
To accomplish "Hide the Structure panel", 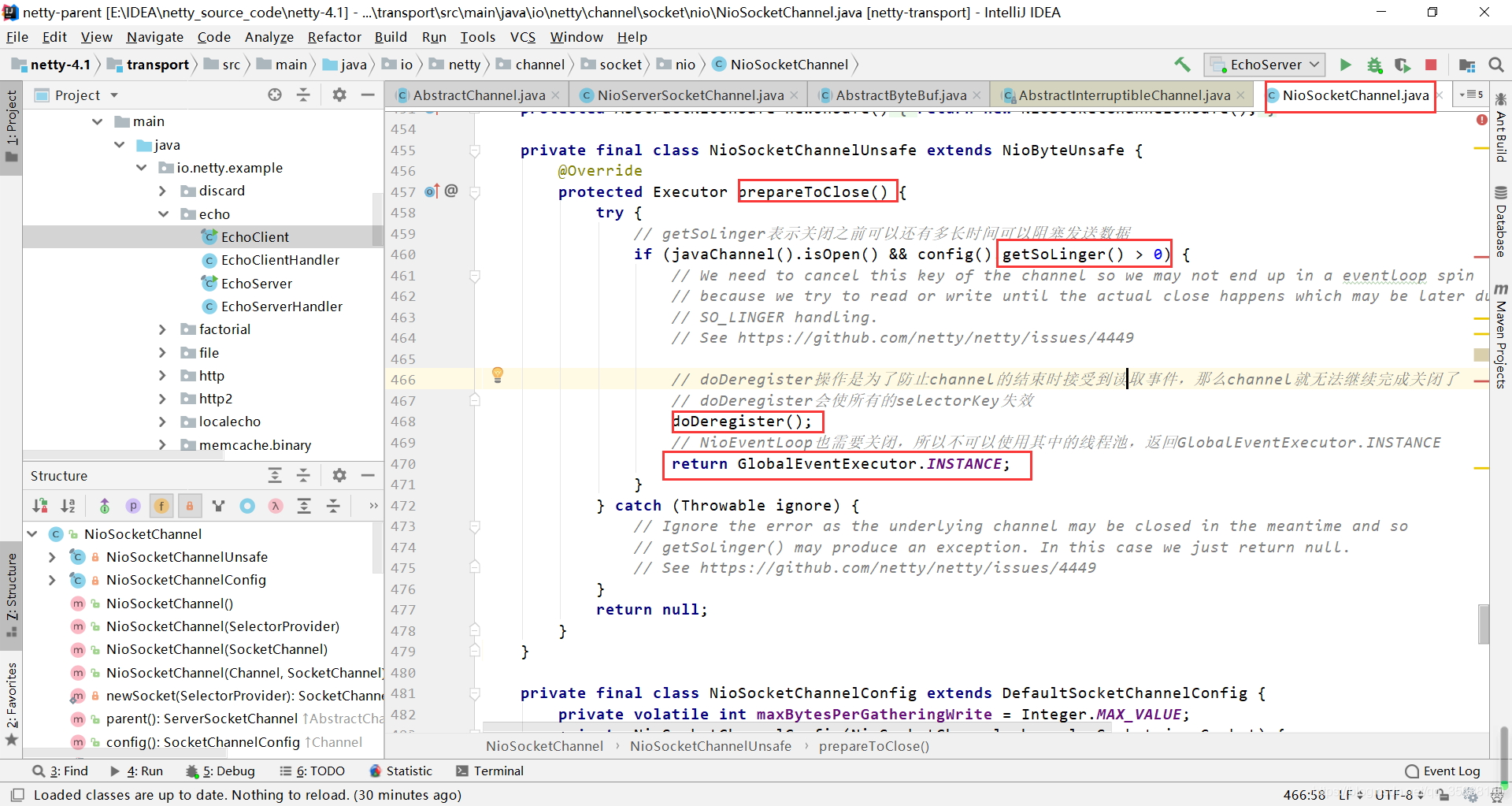I will [368, 475].
